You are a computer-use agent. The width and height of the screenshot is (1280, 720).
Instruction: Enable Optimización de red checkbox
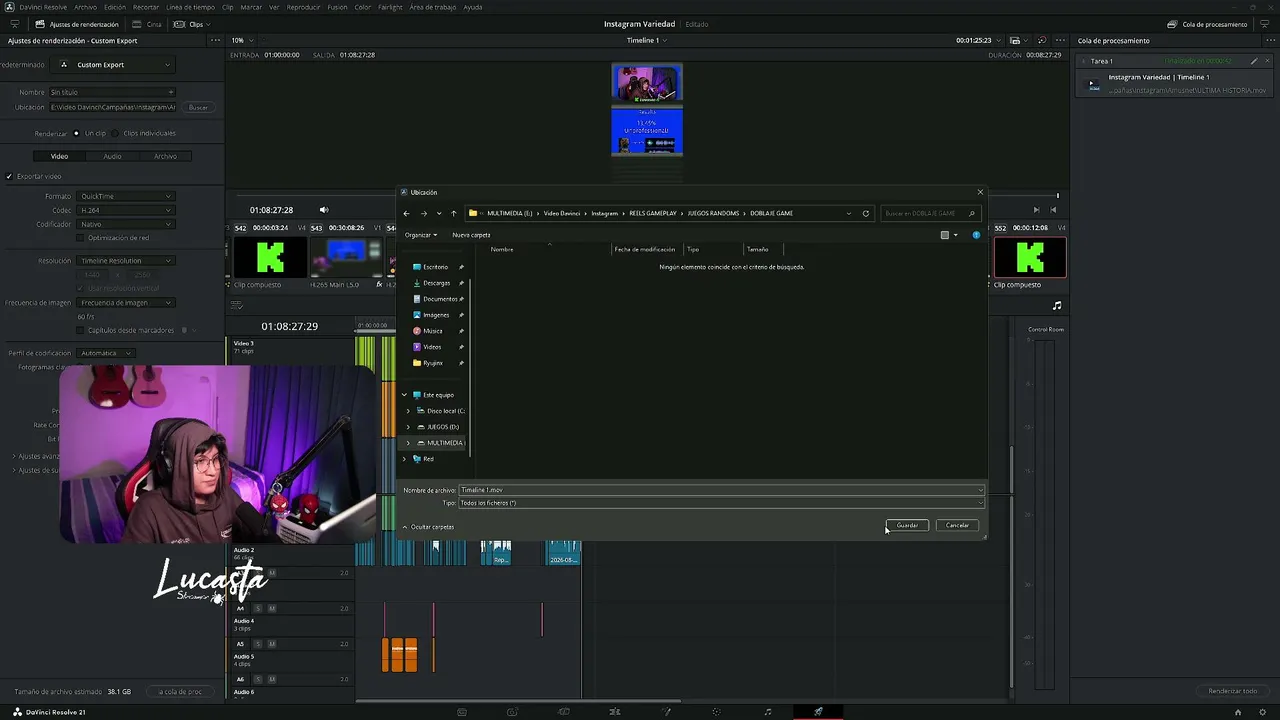(x=80, y=238)
